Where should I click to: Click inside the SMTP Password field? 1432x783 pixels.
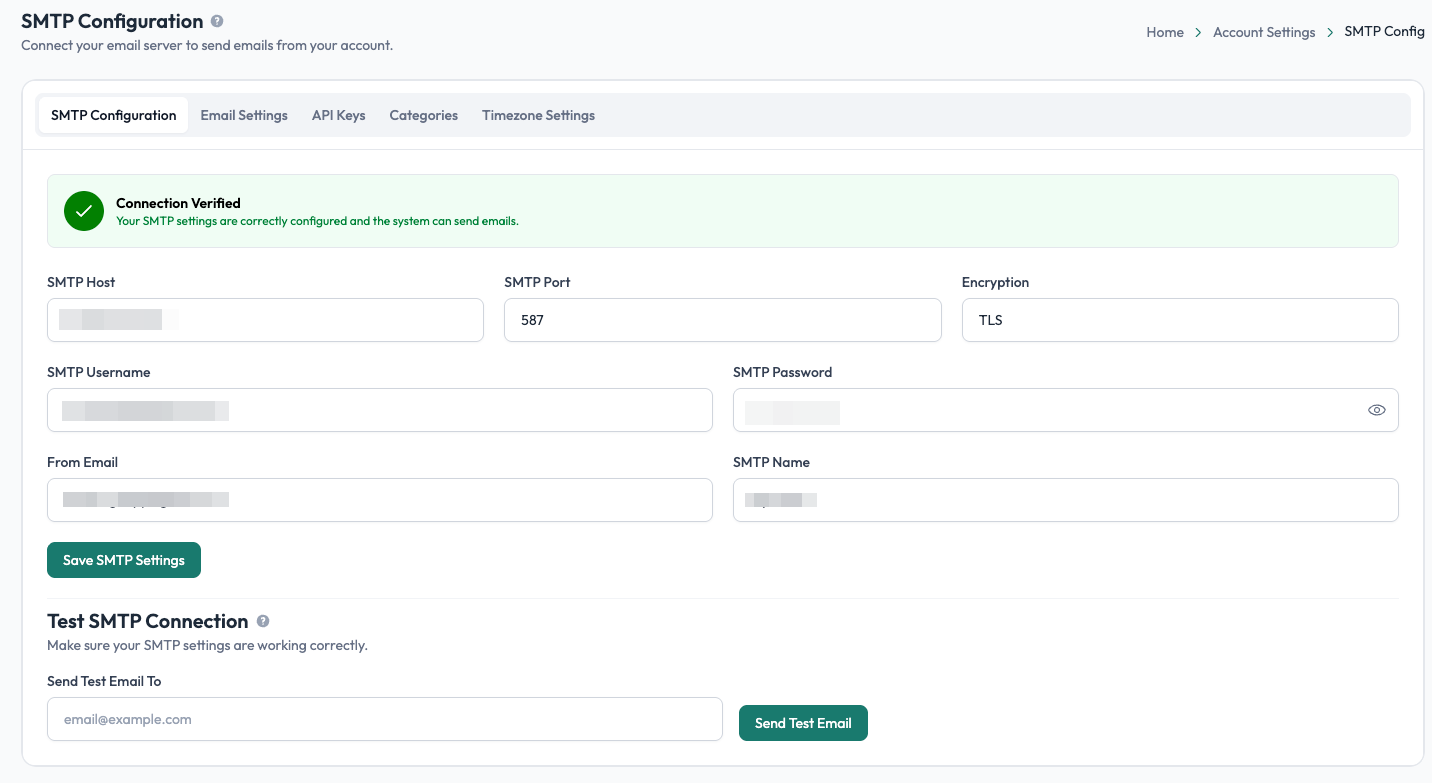1066,410
